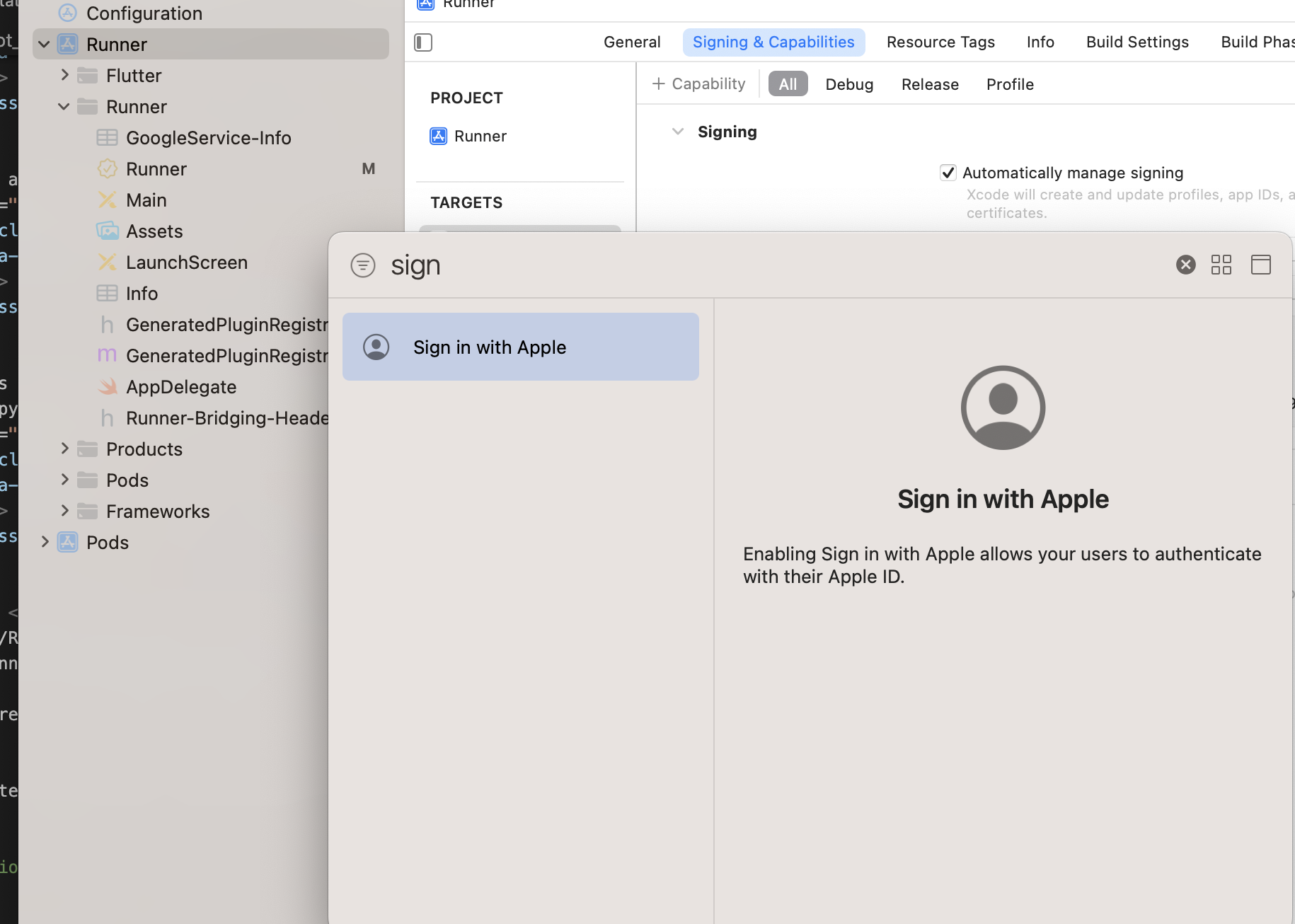Expand the Products group

64,449
